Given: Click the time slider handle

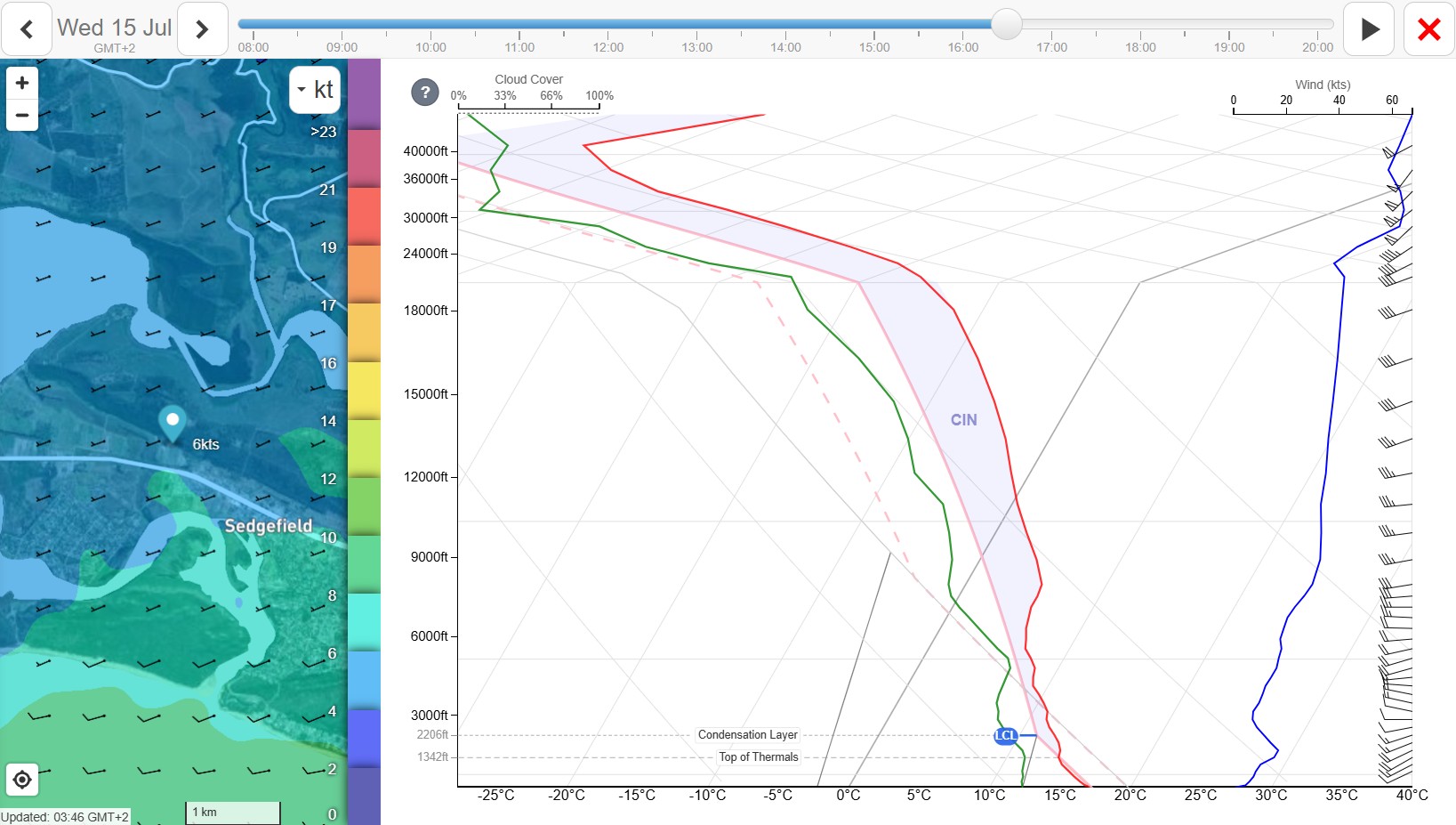Looking at the screenshot, I should coord(1006,24).
